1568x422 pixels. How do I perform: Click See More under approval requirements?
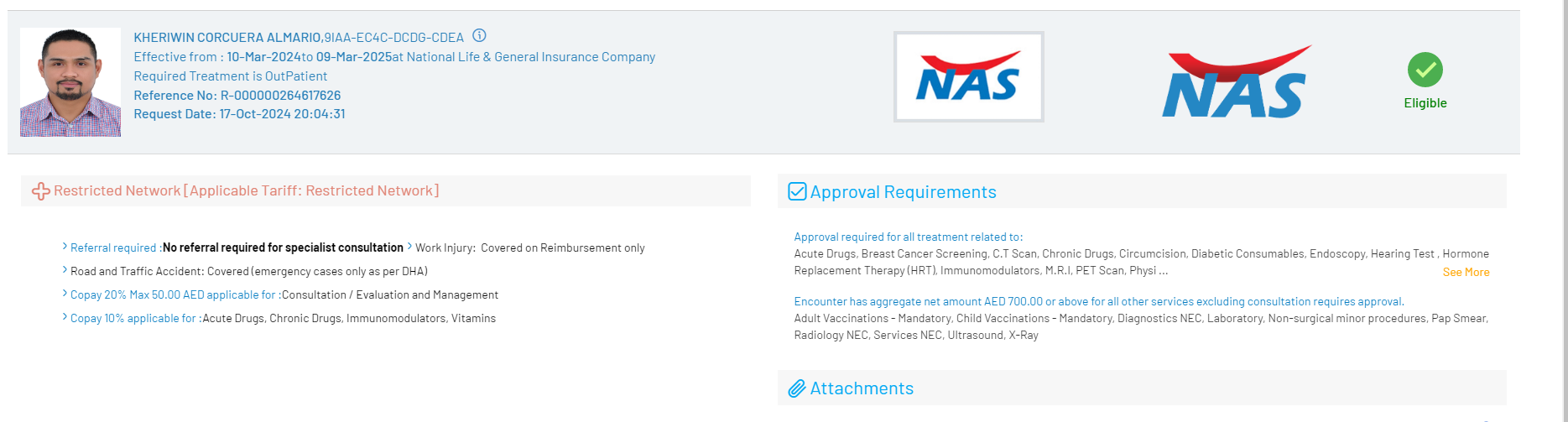point(1466,273)
